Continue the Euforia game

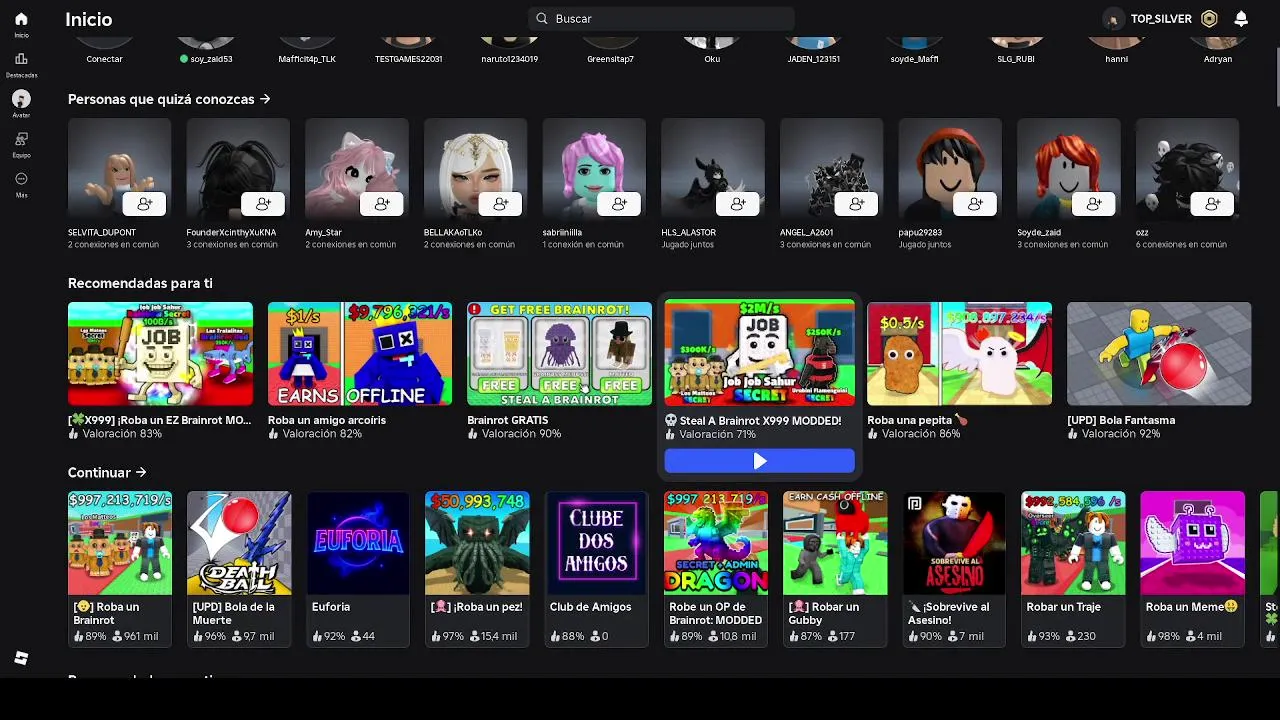pos(358,568)
